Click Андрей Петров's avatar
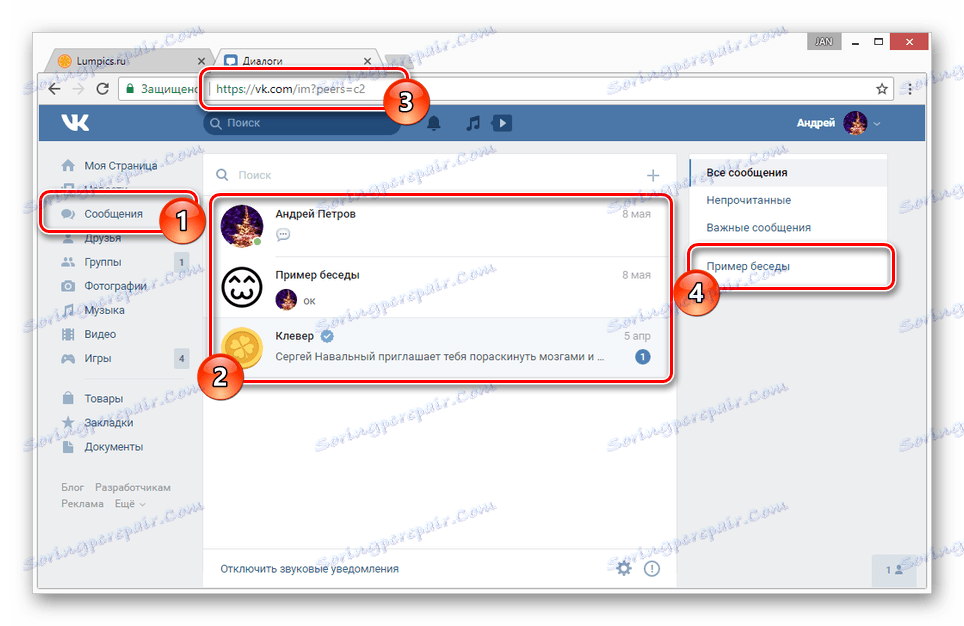The height and width of the screenshot is (626, 964). point(242,226)
